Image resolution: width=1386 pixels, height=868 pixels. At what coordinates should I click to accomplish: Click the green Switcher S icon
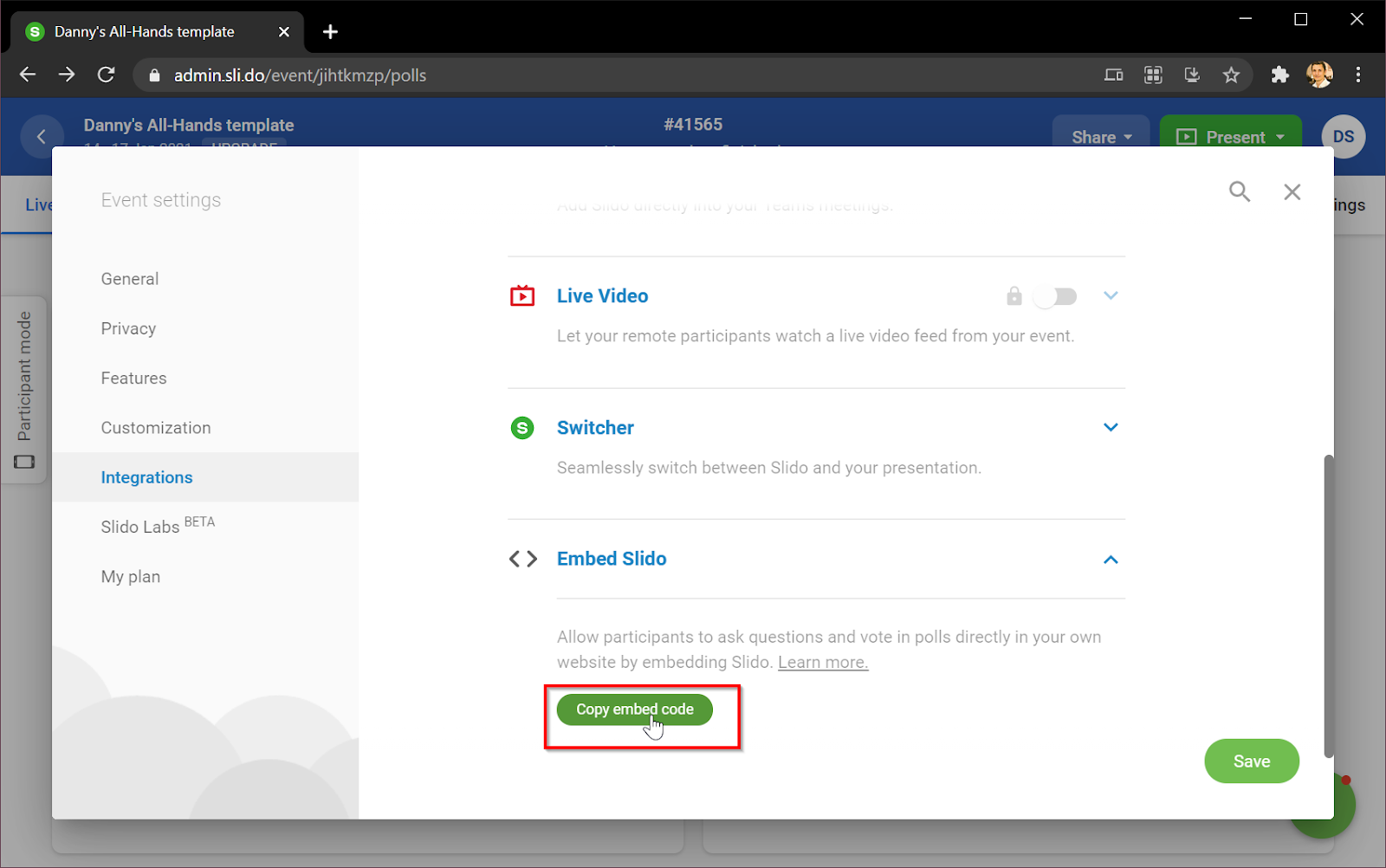(522, 428)
